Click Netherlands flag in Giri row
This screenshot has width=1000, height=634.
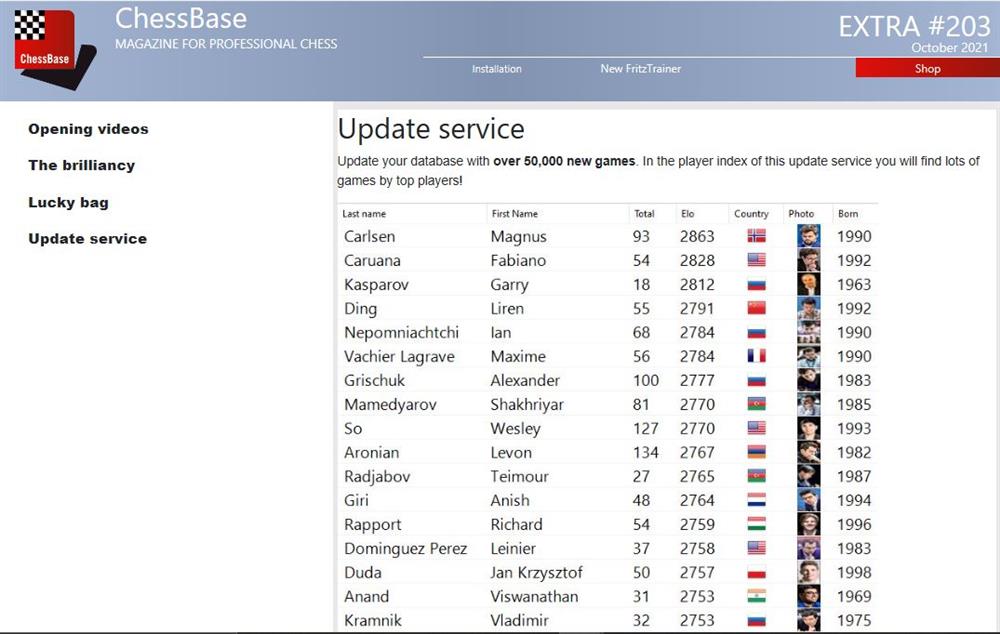(756, 500)
